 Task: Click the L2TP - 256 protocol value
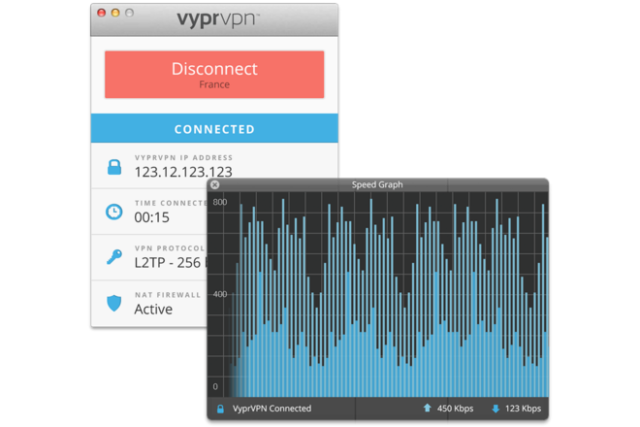click(171, 262)
